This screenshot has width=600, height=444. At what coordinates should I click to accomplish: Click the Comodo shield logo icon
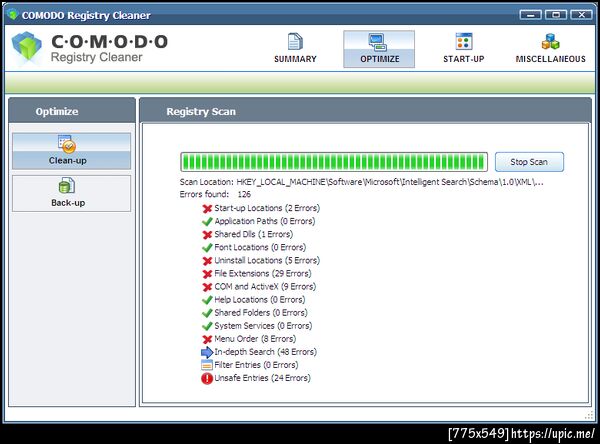tap(27, 47)
